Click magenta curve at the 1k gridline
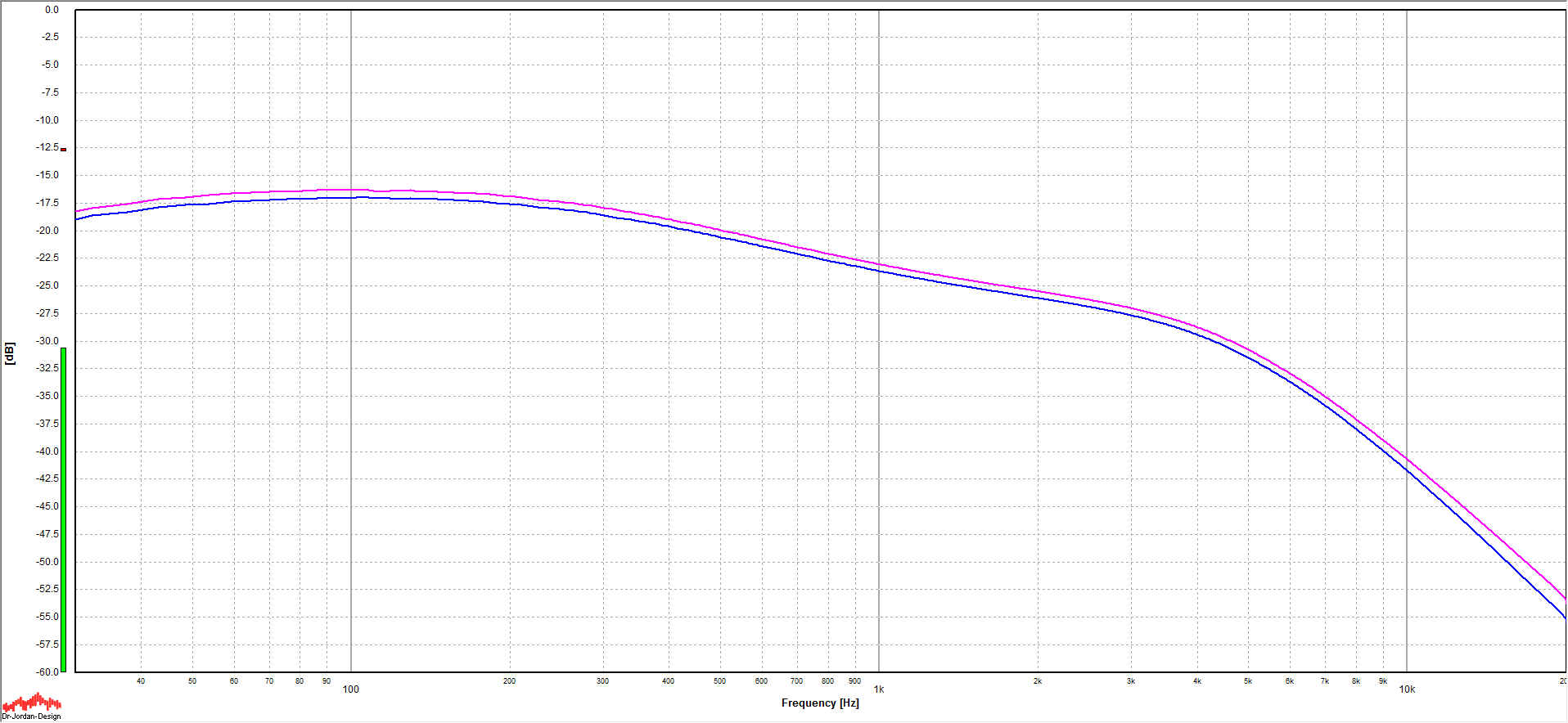Screen dimensions: 1568x723 coord(879,264)
